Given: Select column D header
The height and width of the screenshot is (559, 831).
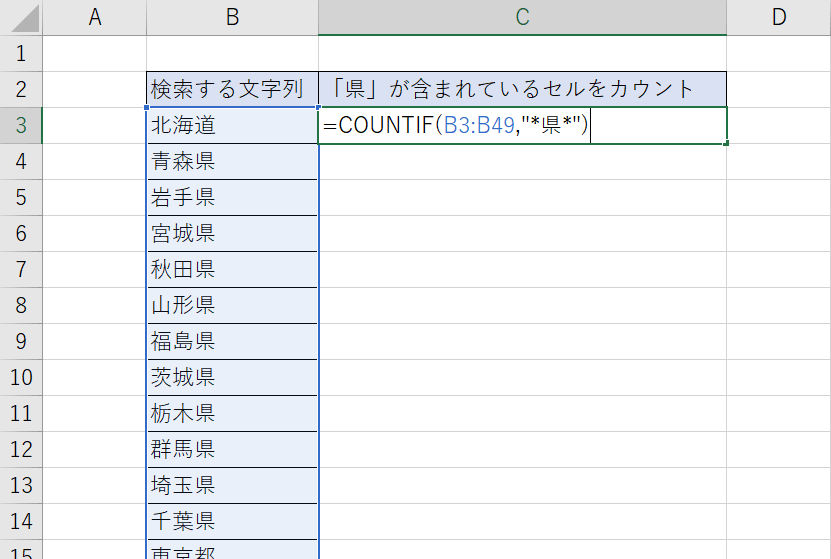Looking at the screenshot, I should (779, 17).
